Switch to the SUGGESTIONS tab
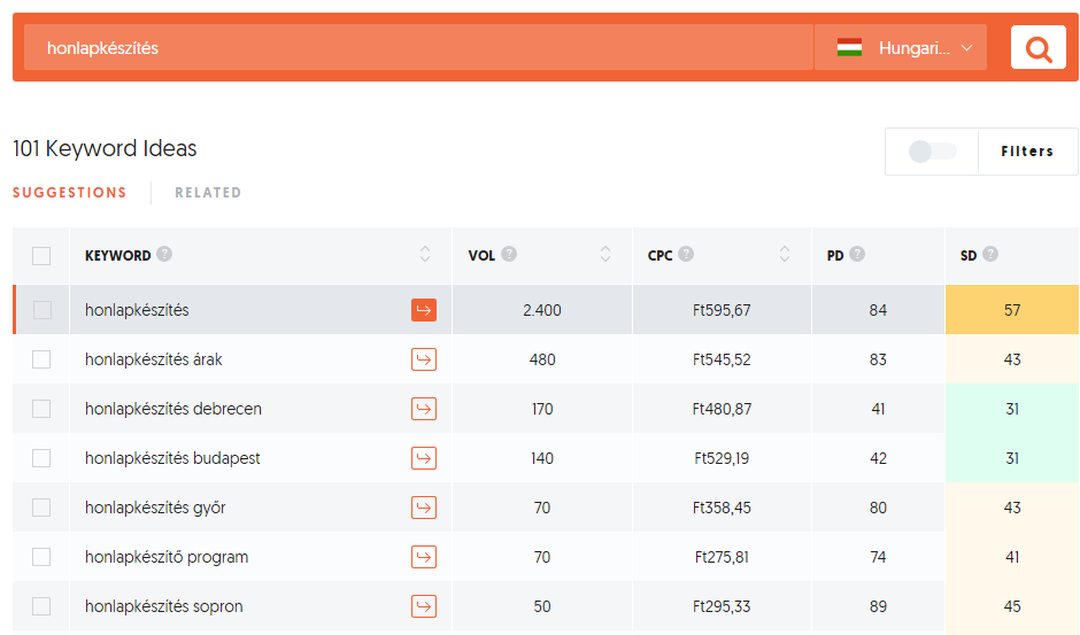The width and height of the screenshot is (1080, 635). tap(70, 193)
